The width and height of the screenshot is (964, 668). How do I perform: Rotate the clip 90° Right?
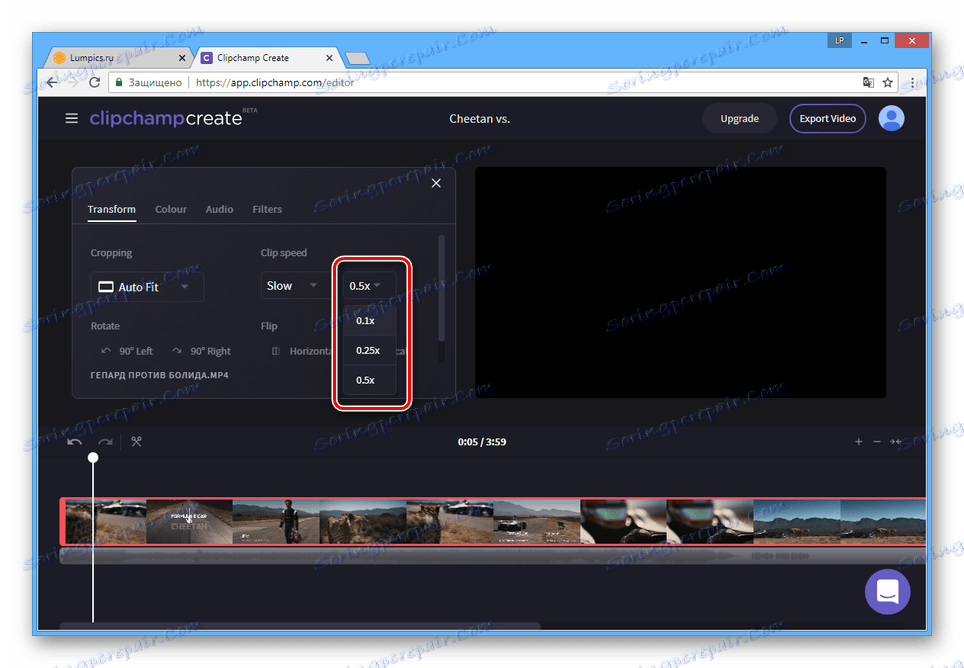[x=202, y=351]
